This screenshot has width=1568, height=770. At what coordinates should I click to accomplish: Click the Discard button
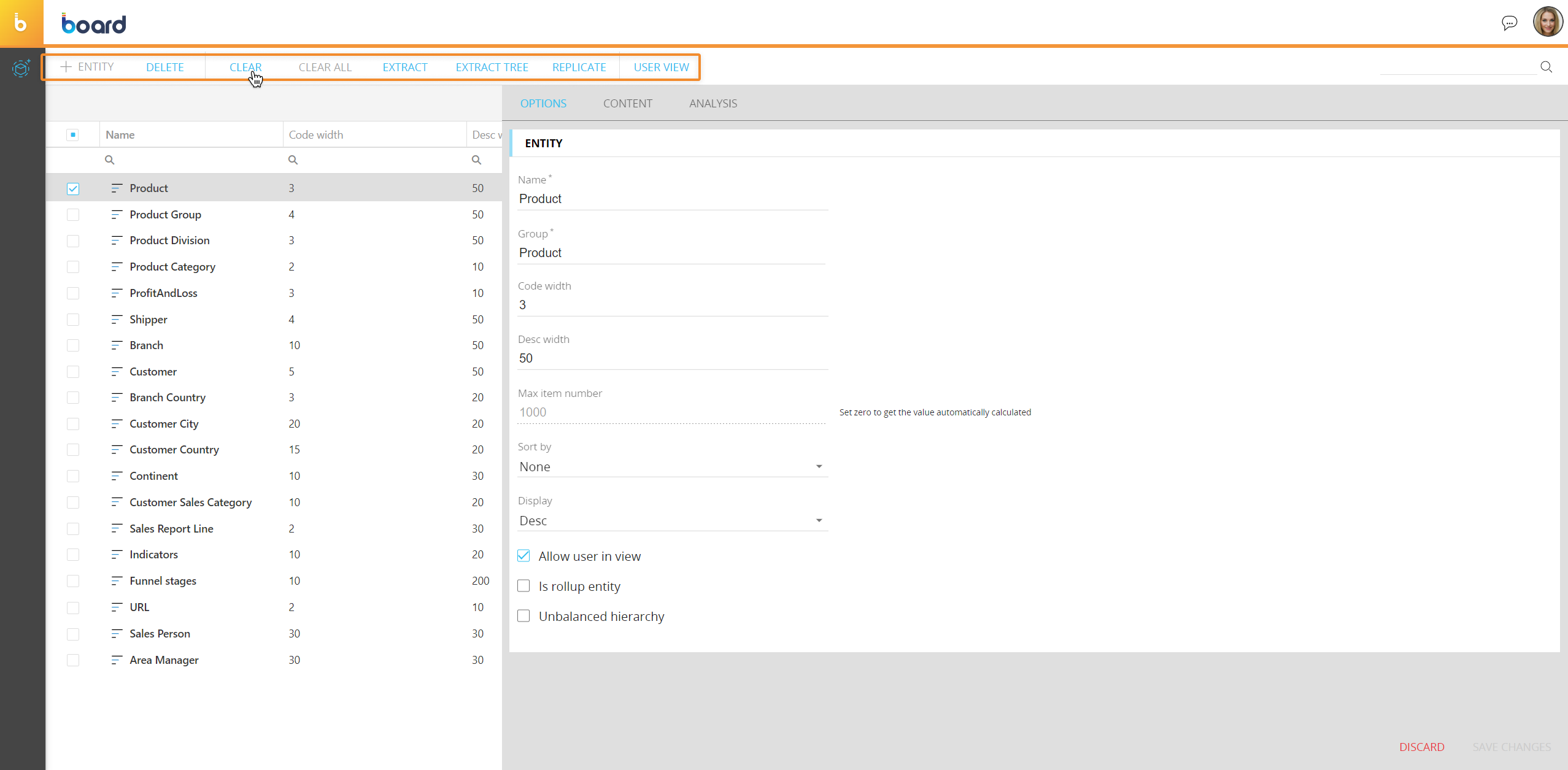click(1421, 747)
